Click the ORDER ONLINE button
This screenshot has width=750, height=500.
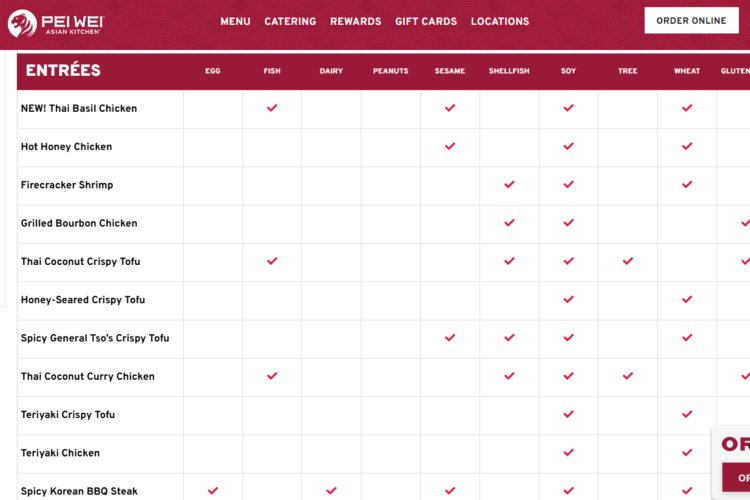pyautogui.click(x=691, y=21)
